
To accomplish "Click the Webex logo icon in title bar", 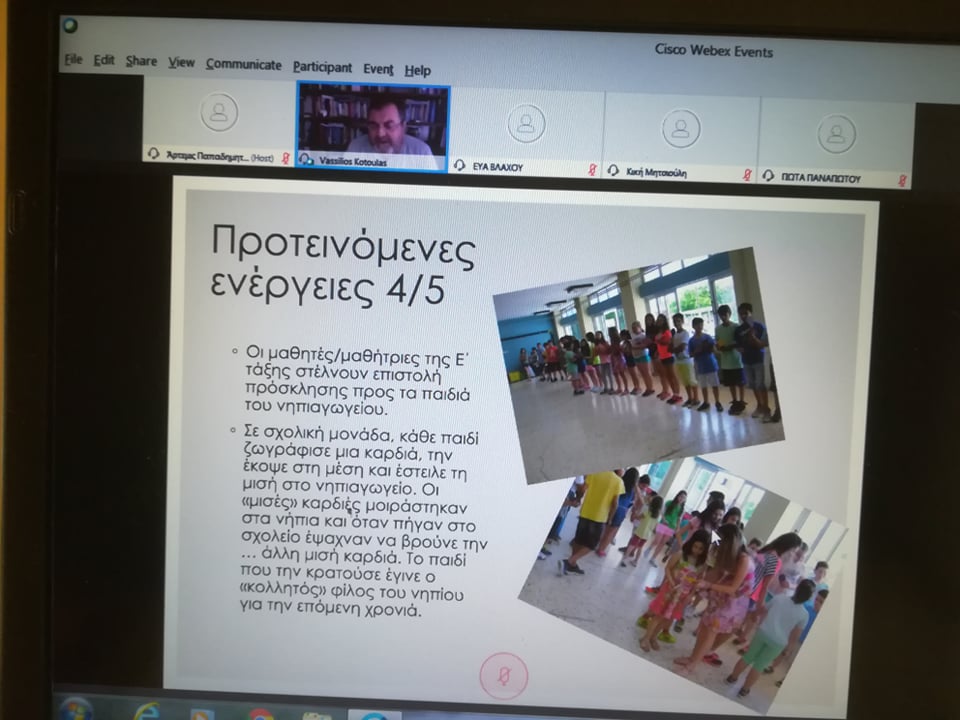I will tap(70, 25).
